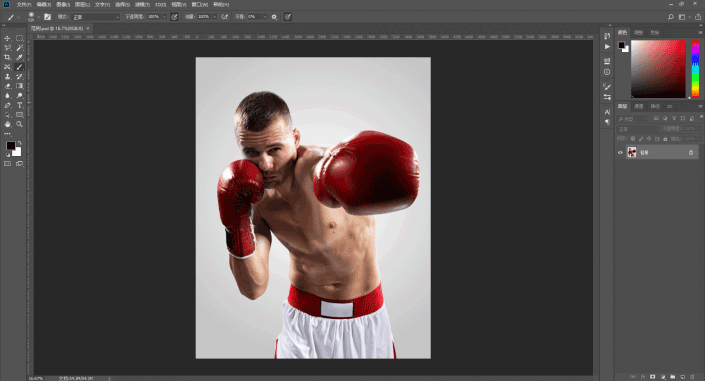
Task: Pick a hue on the rainbow slider
Action: click(695, 69)
